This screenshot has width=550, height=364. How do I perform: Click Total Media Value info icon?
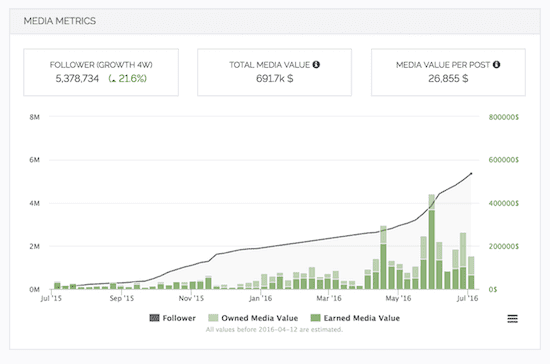(x=316, y=65)
